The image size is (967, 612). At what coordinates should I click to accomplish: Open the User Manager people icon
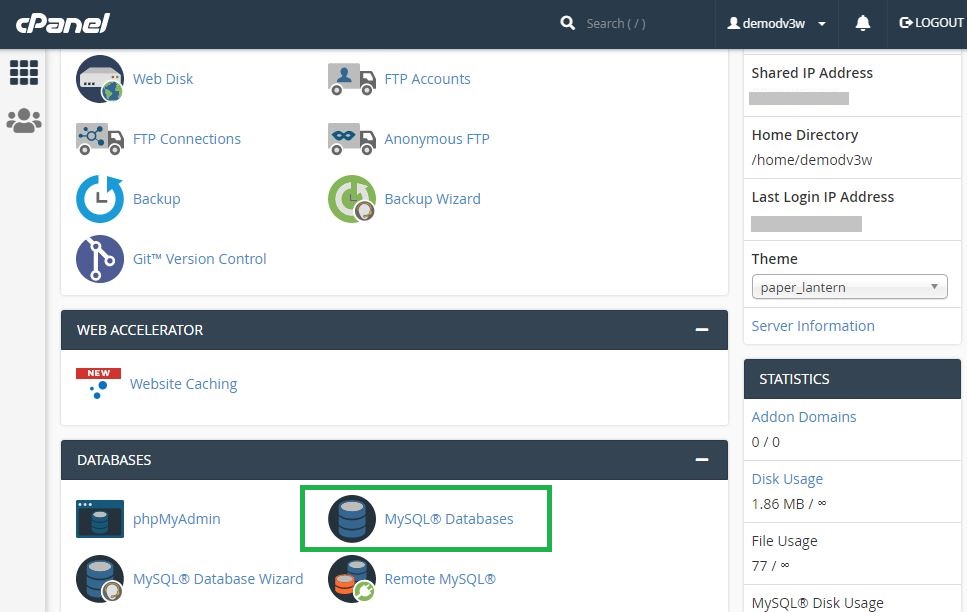coord(24,121)
